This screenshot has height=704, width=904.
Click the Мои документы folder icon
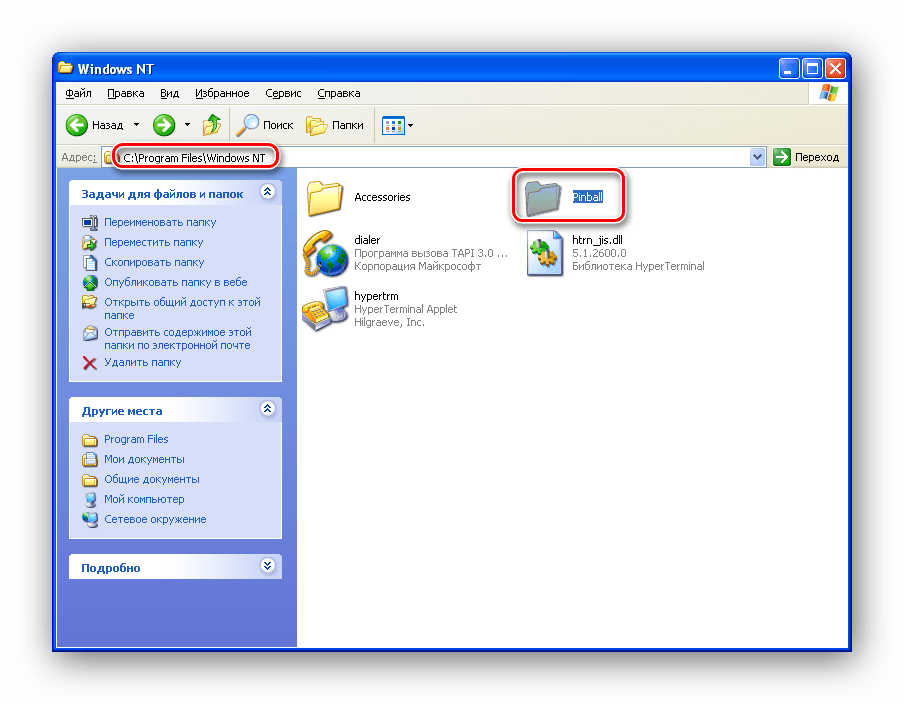click(x=90, y=460)
